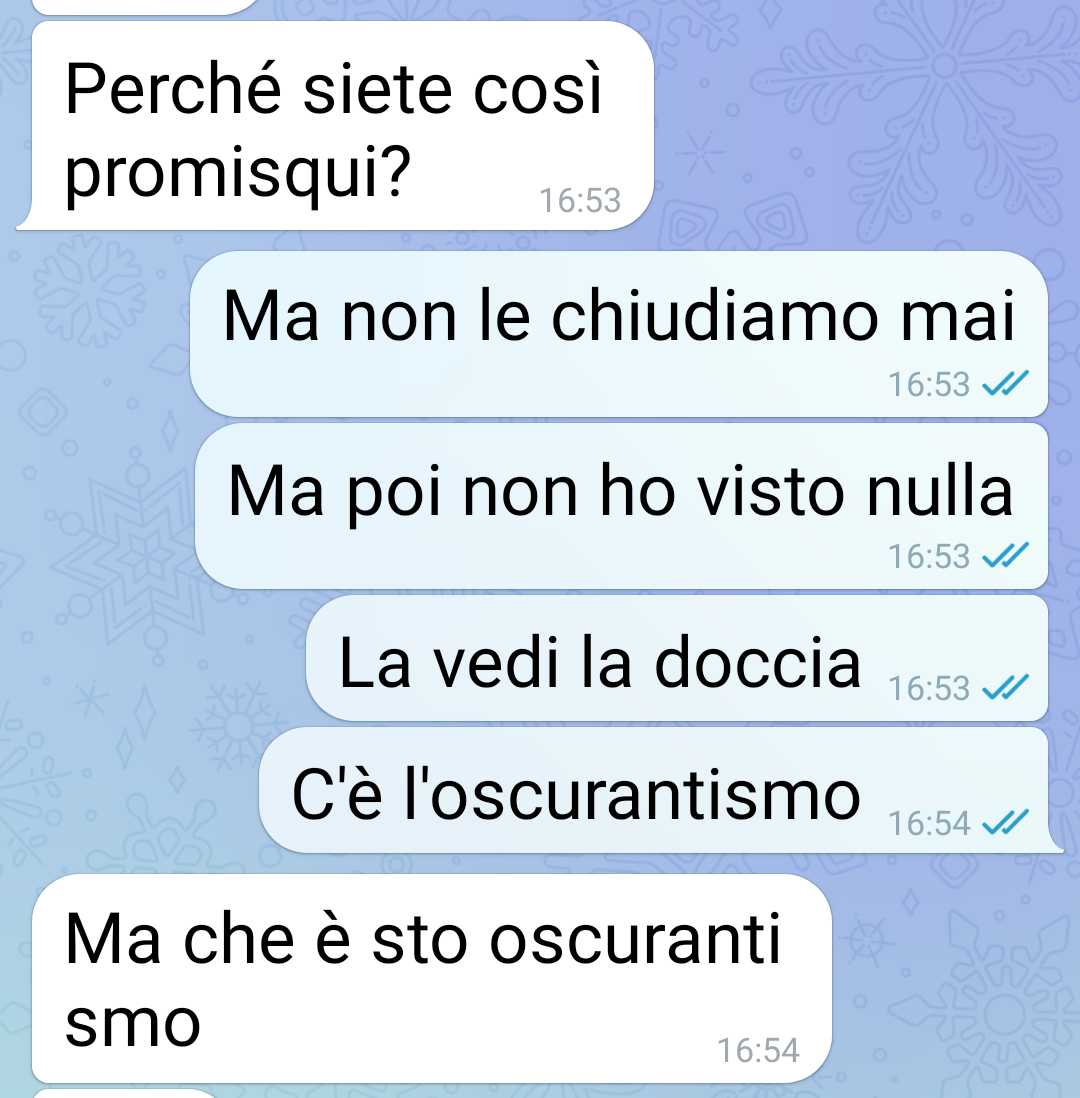The width and height of the screenshot is (1080, 1098).
Task: Tap the 16:54 timestamp on "C'è l'oscurantismo"
Action: pos(929,823)
